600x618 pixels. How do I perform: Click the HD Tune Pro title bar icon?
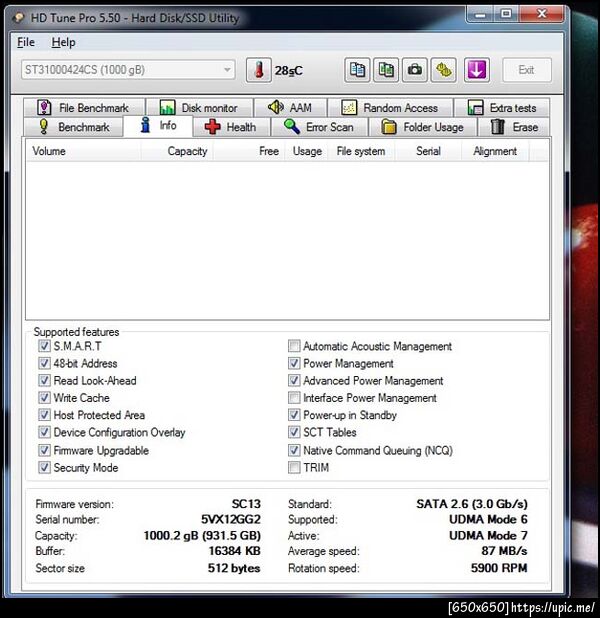19,18
